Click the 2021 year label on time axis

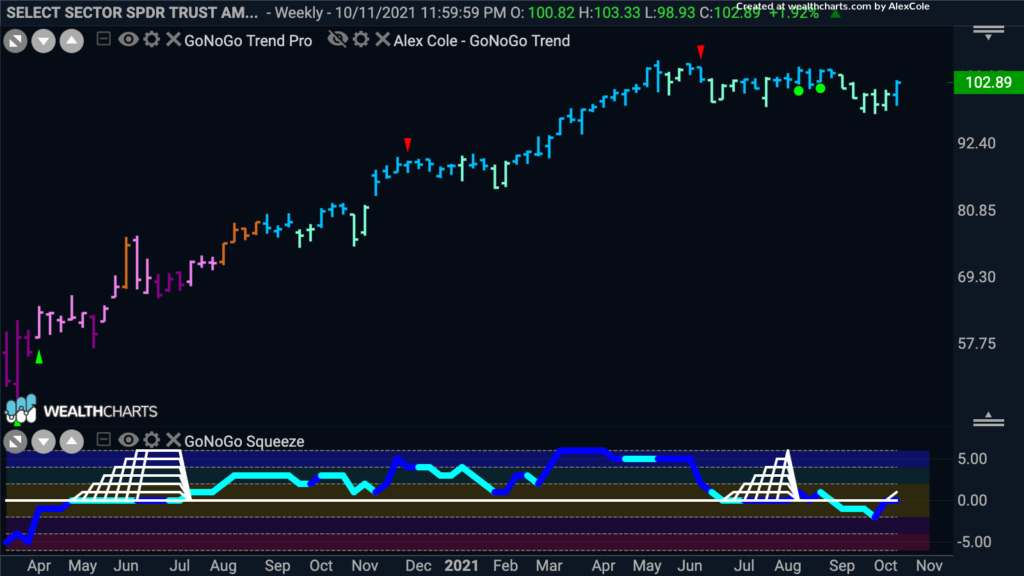click(x=461, y=566)
